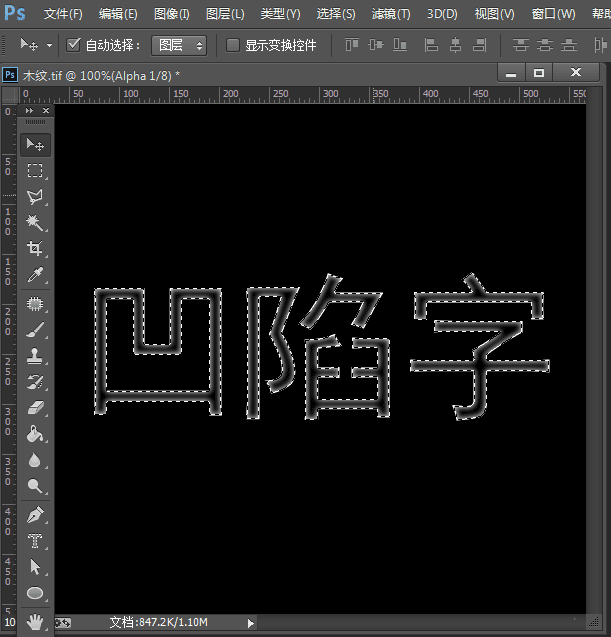
Task: Click Align Horizontal Centers icon
Action: [x=455, y=45]
